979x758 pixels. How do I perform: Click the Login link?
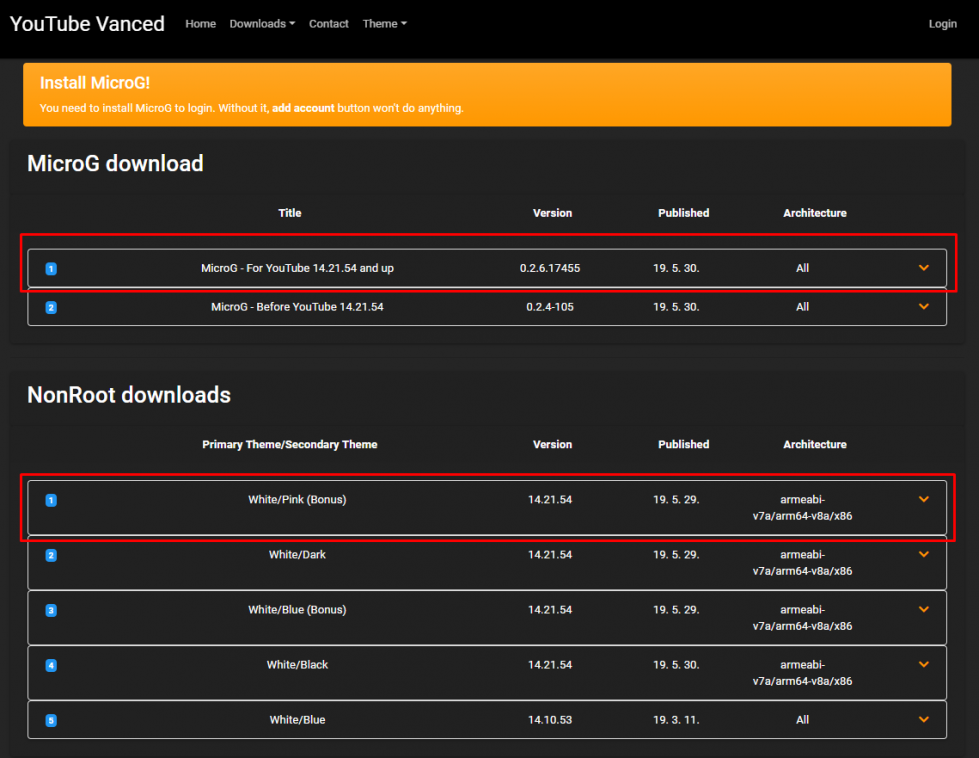pyautogui.click(x=942, y=24)
